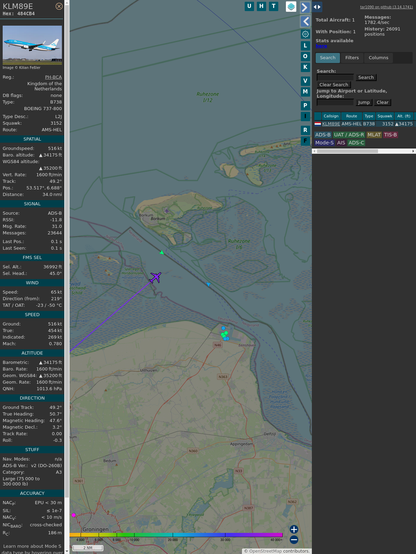Click the U map toggle button
Viewport: 416px width, 554px height.
(x=249, y=6)
